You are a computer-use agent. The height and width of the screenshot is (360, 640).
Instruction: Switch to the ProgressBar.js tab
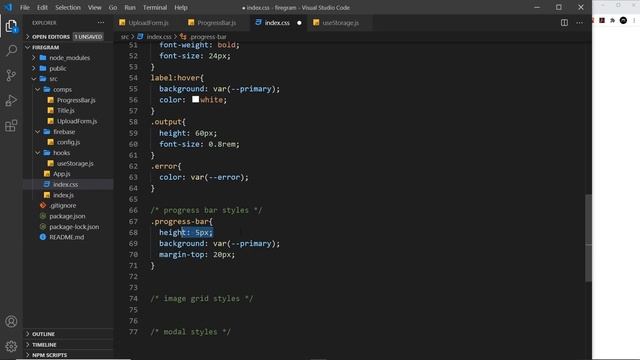217,23
